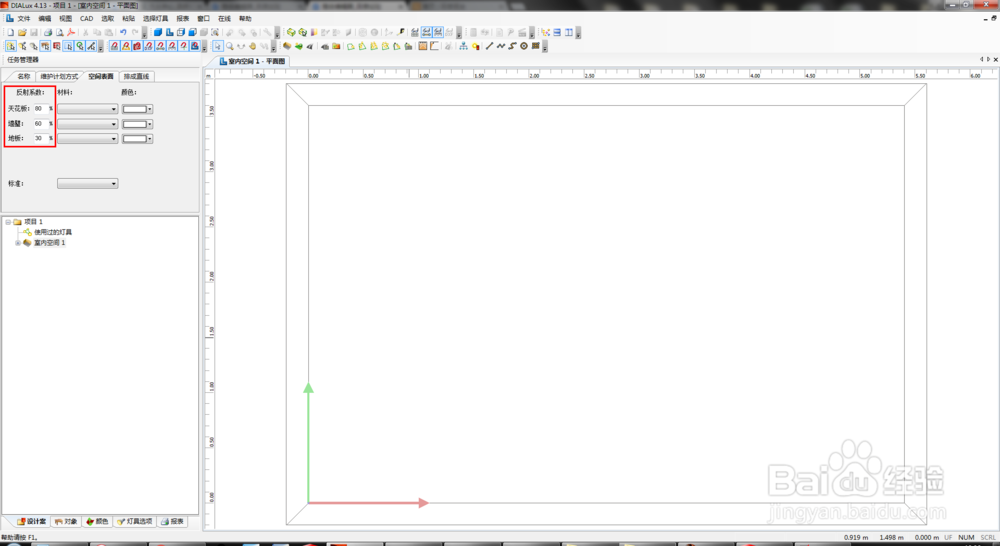Screen dimensions: 1000x546
Task: Expand the 室内空间 1 tree node
Action: pos(18,243)
